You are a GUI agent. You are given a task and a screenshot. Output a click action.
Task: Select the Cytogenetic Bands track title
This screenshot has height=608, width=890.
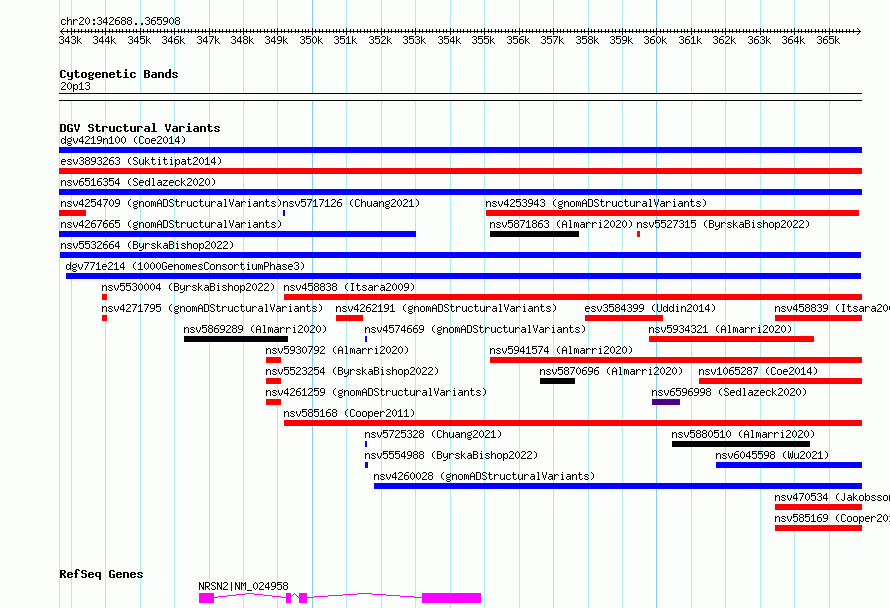[x=119, y=74]
